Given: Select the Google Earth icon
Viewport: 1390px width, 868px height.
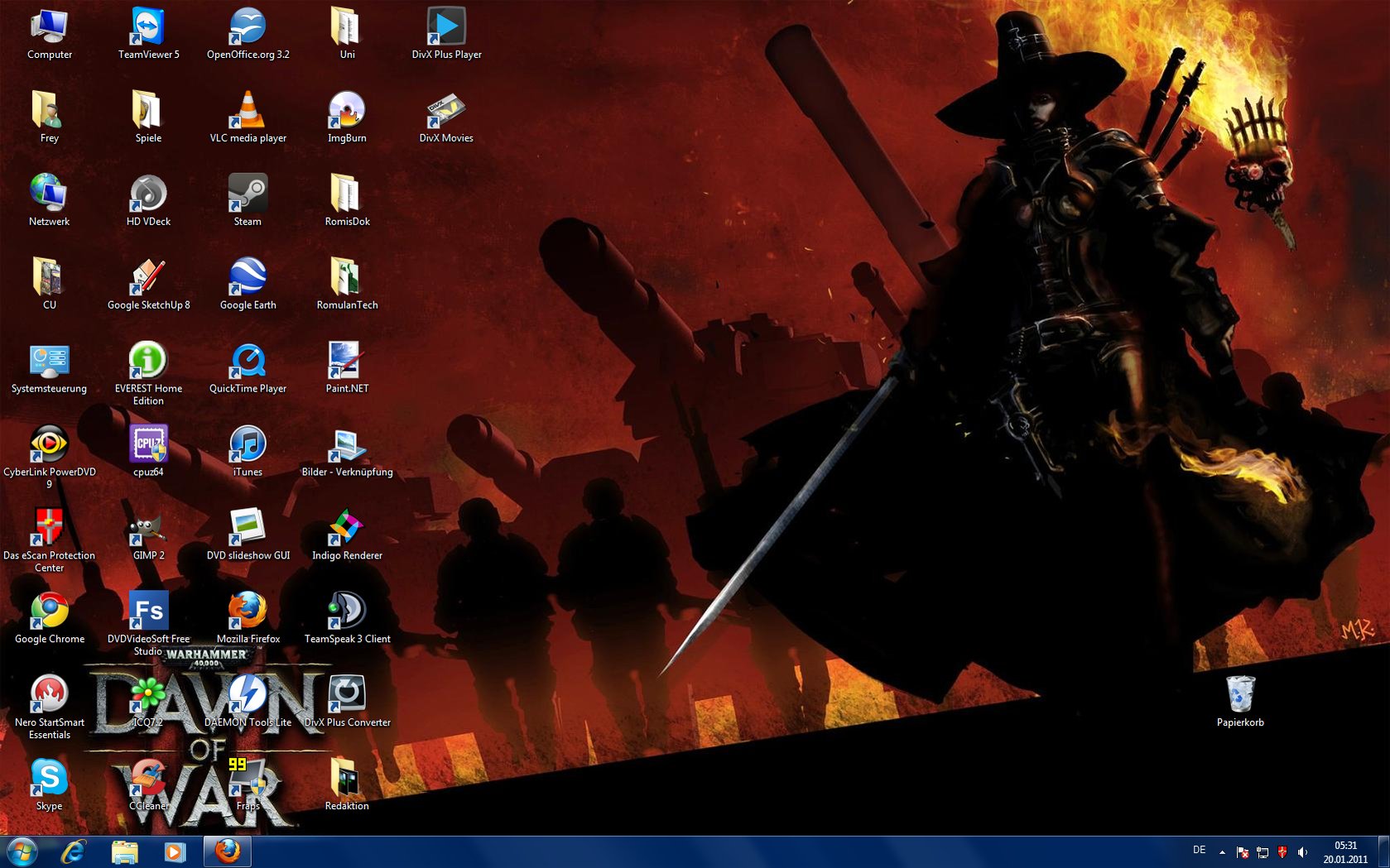Looking at the screenshot, I should [x=248, y=279].
